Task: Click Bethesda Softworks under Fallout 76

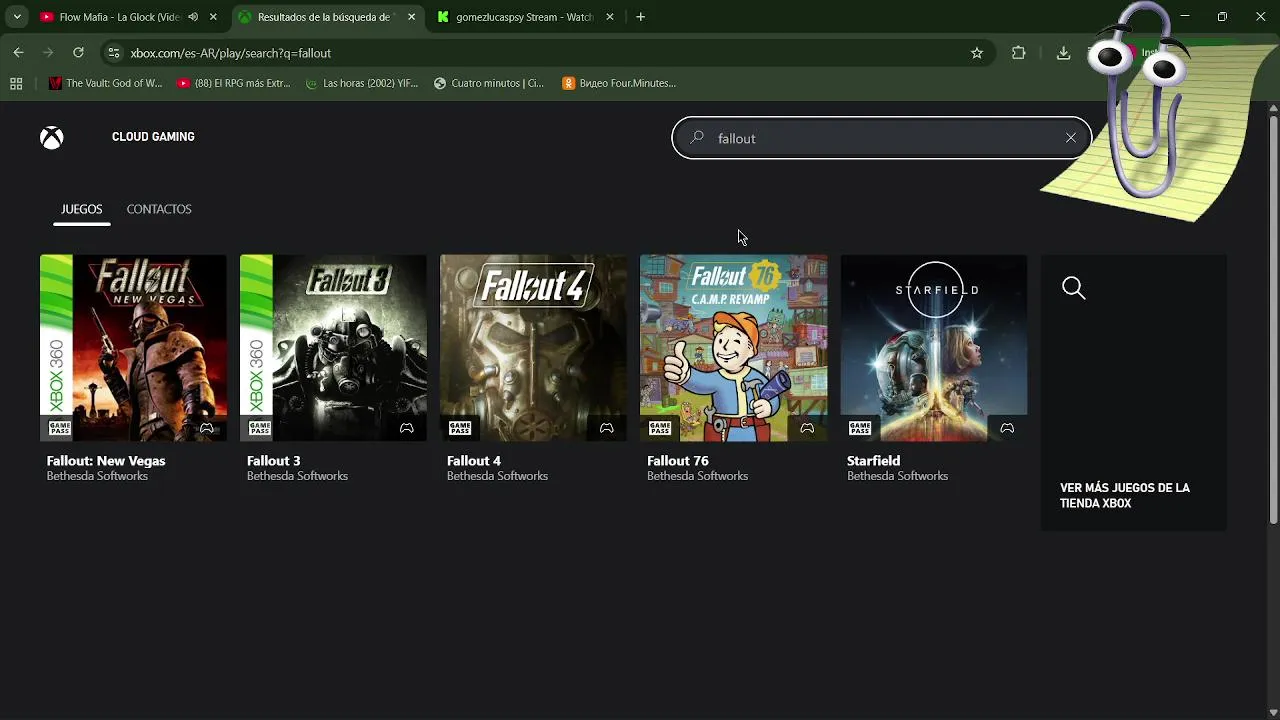Action: coord(697,476)
